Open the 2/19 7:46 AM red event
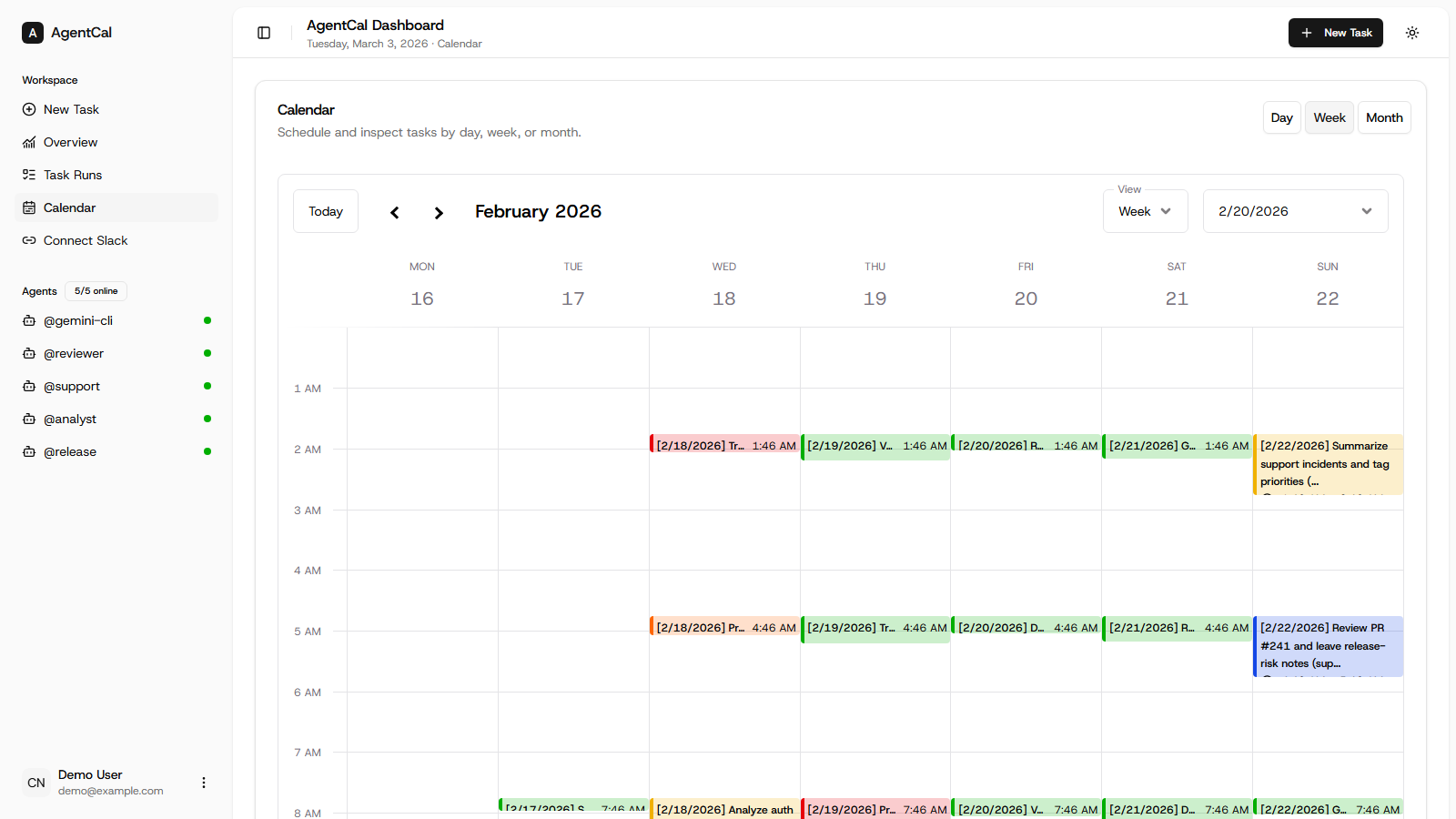This screenshot has height=819, width=1456. coord(875,809)
